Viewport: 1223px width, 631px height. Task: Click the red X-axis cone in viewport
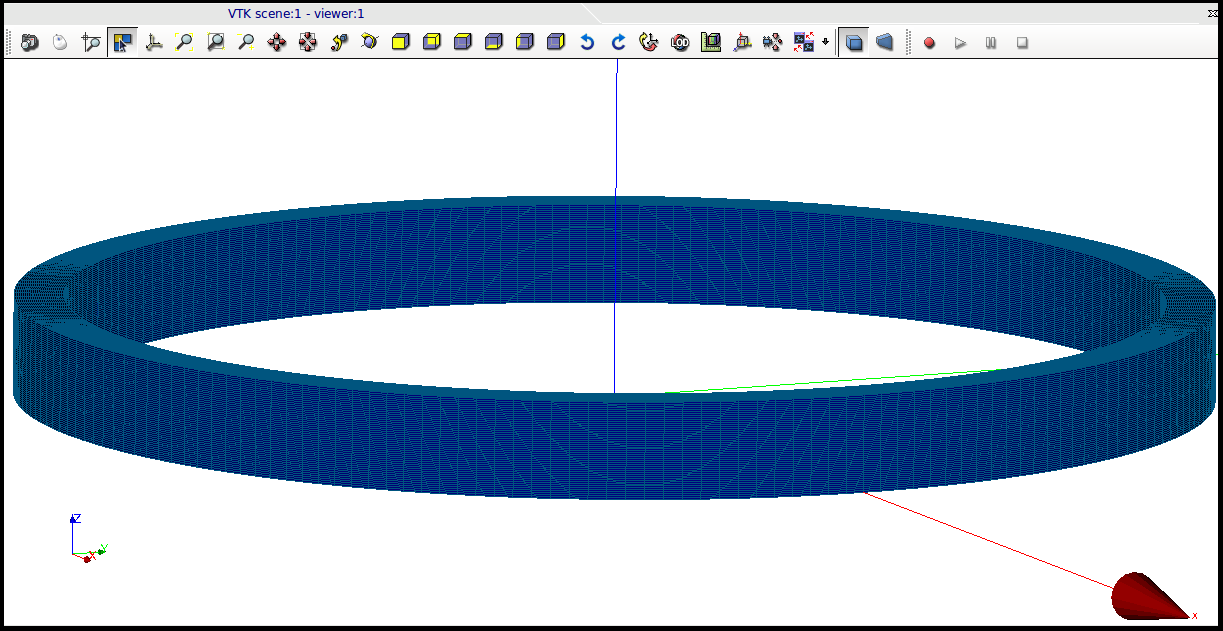(x=1145, y=595)
